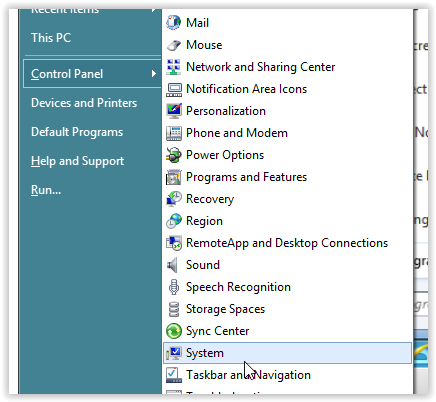Open Mouse settings entry
The image size is (436, 402).
(288, 45)
